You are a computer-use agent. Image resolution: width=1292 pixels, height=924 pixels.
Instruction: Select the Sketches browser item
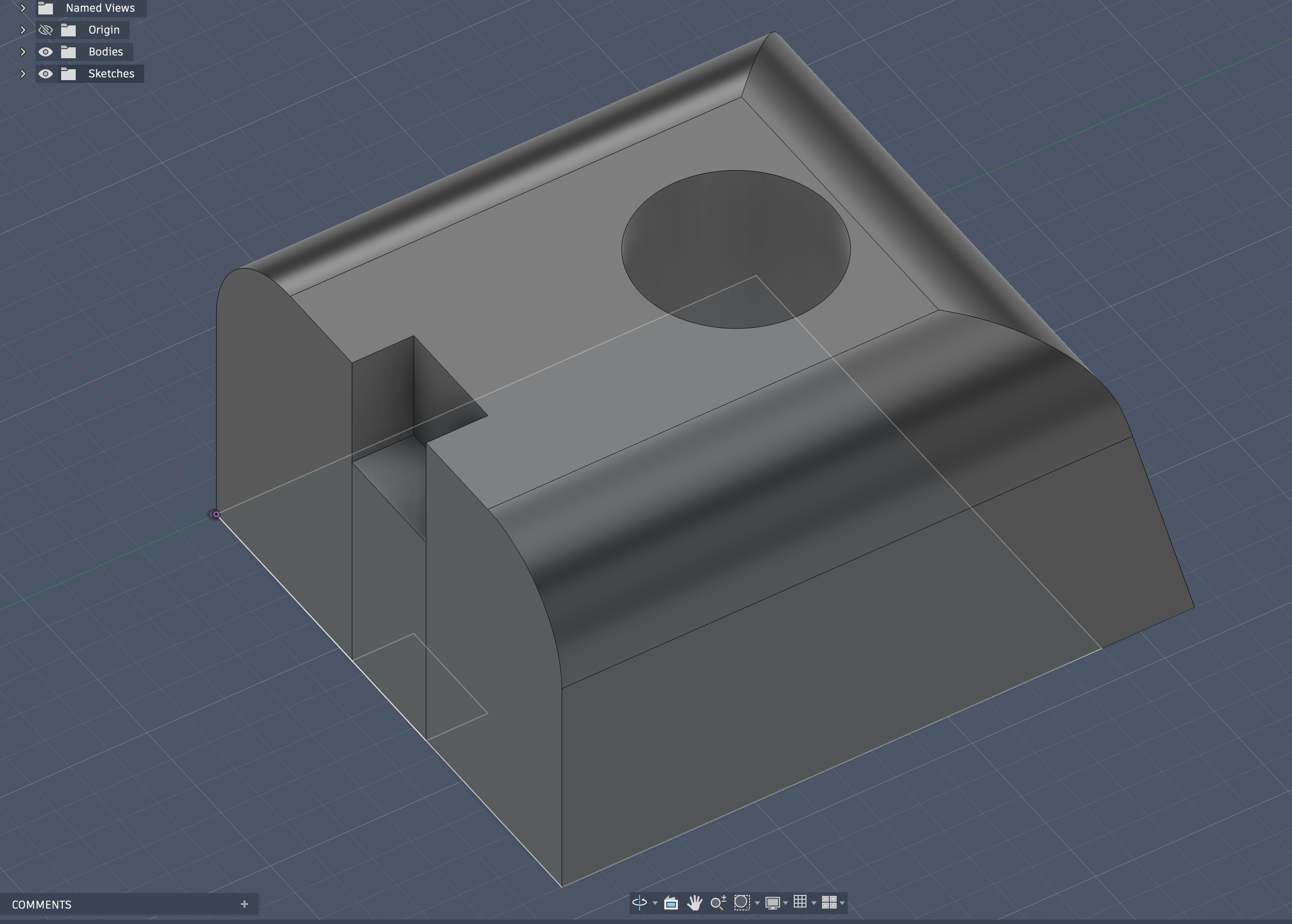112,73
